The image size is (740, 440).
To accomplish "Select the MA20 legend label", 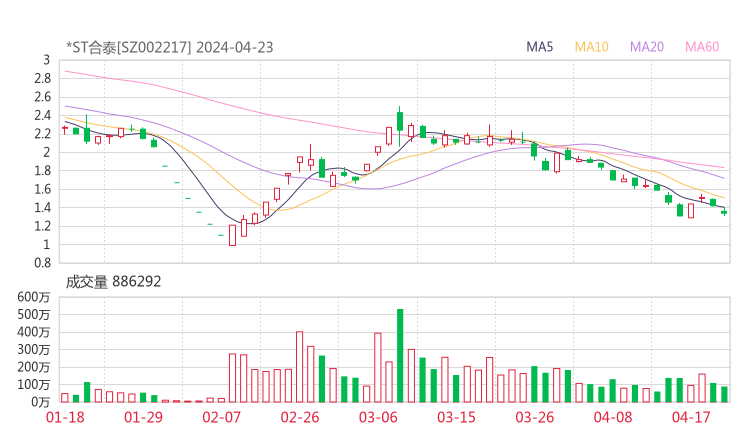I will (x=647, y=47).
